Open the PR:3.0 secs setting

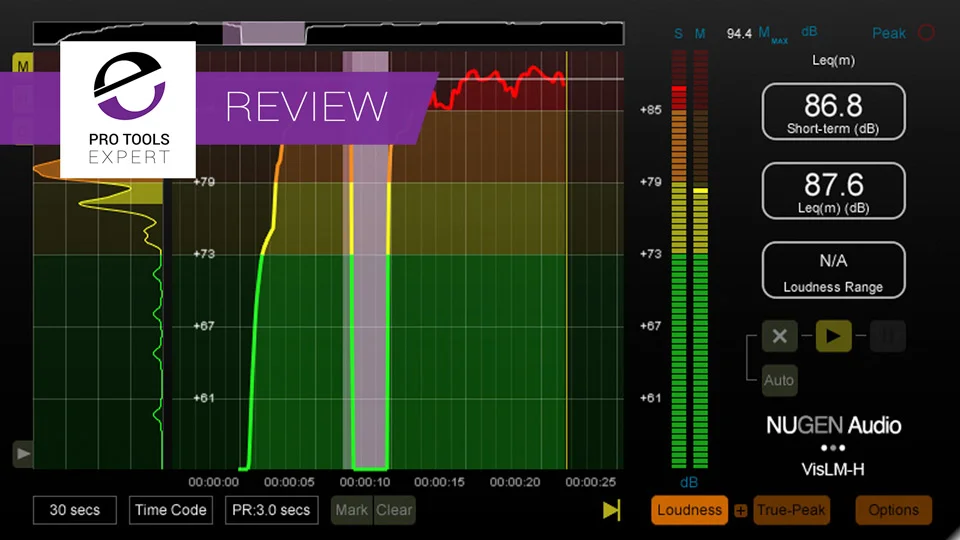[271, 510]
